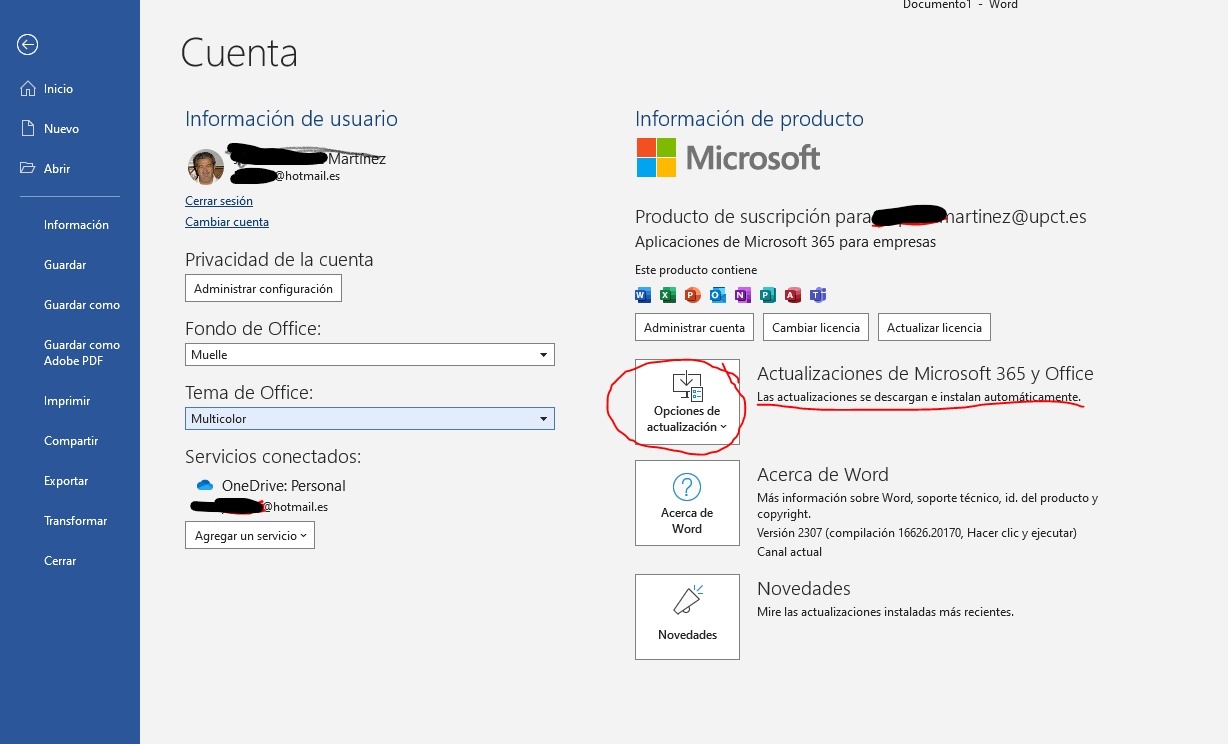Open the Novedades megaphone button
This screenshot has height=744, width=1228.
point(687,616)
